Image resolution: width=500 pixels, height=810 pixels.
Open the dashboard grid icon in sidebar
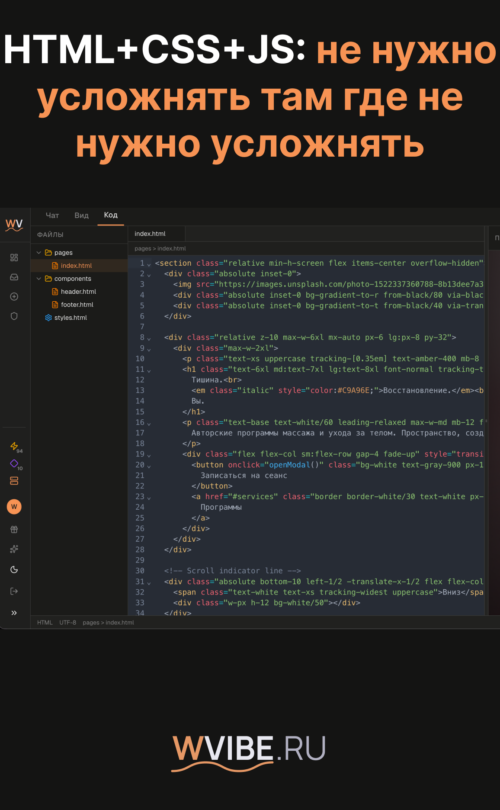point(14,257)
